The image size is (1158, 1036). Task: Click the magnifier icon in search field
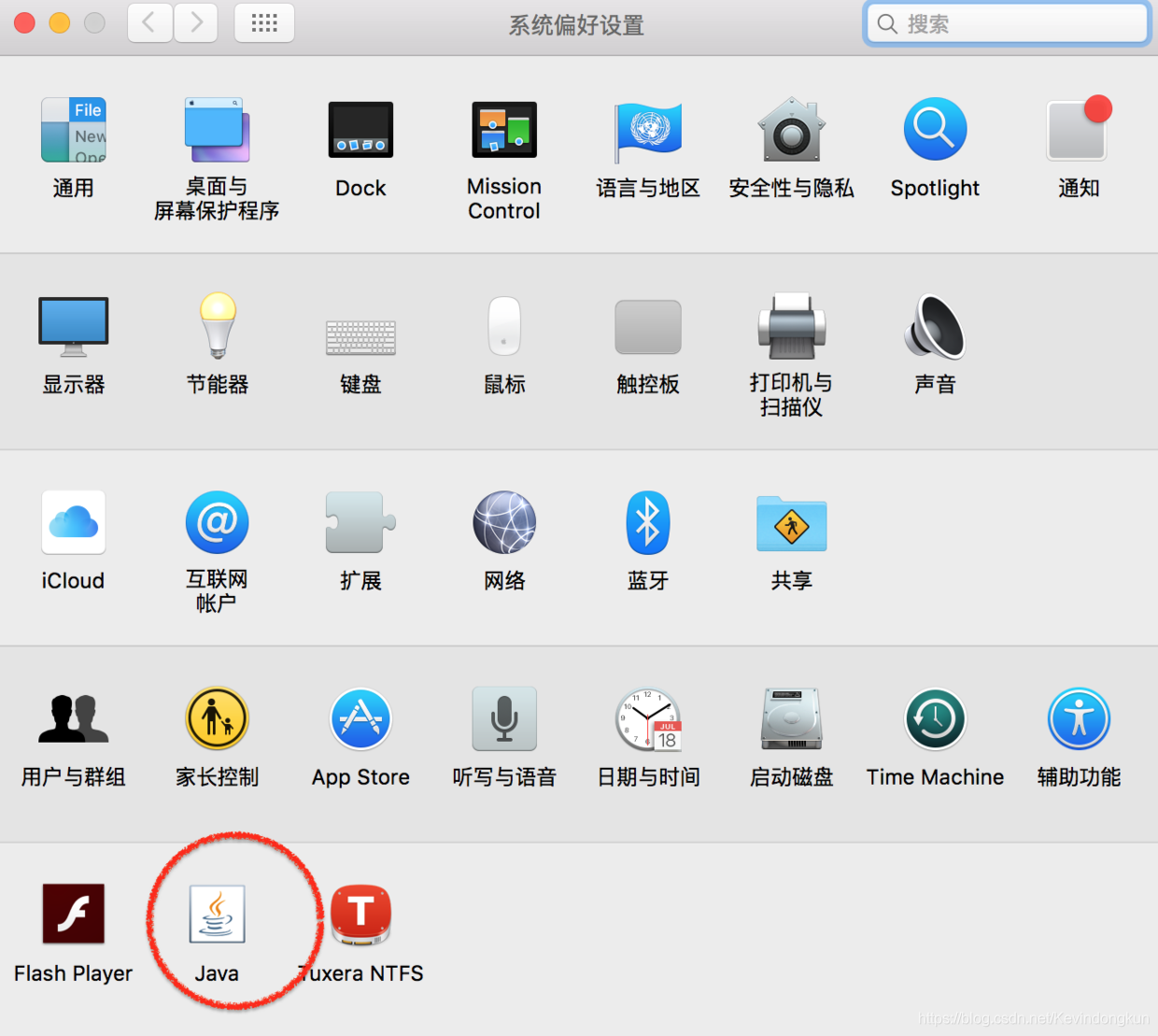(x=887, y=23)
